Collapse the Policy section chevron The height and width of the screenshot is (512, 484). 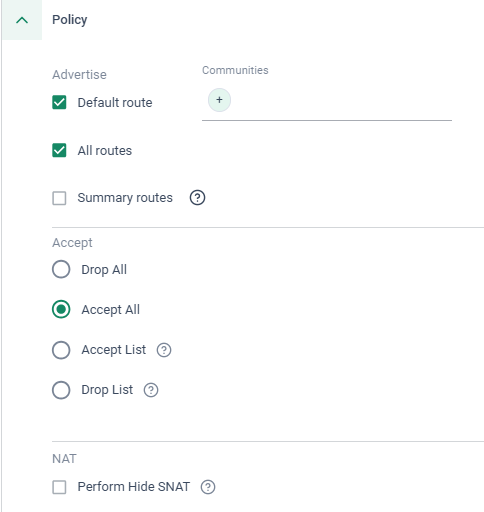22,20
